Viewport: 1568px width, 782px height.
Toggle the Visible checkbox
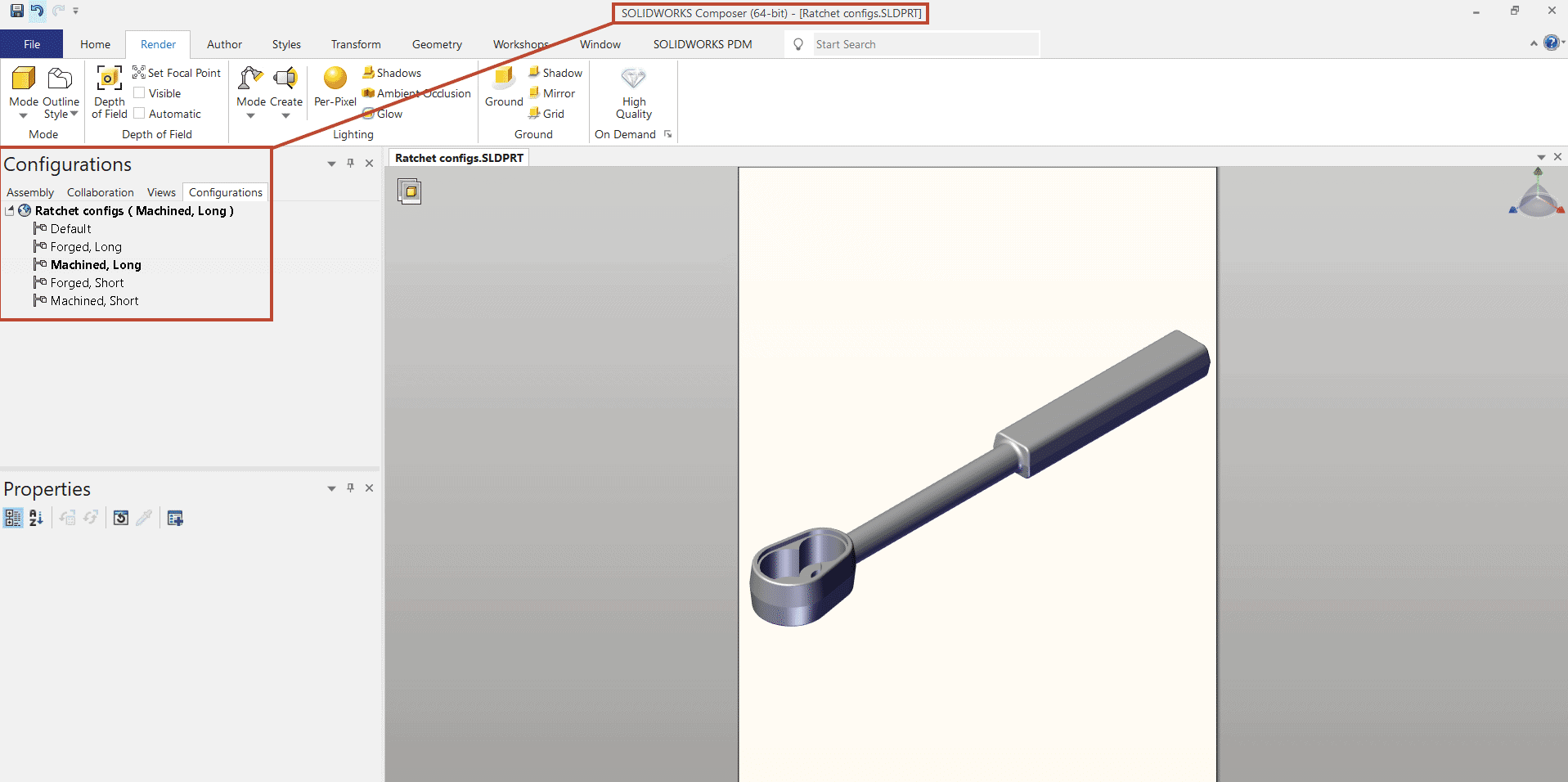pyautogui.click(x=139, y=93)
